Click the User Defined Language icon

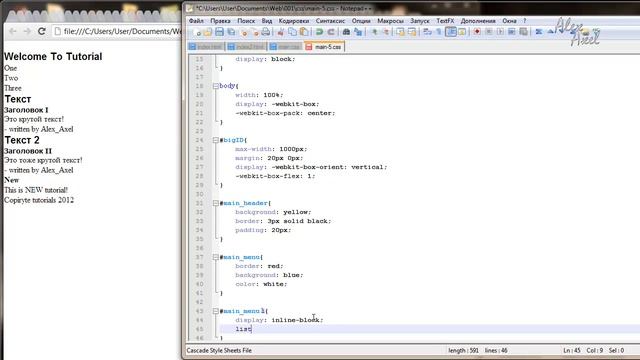[x=462, y=32]
